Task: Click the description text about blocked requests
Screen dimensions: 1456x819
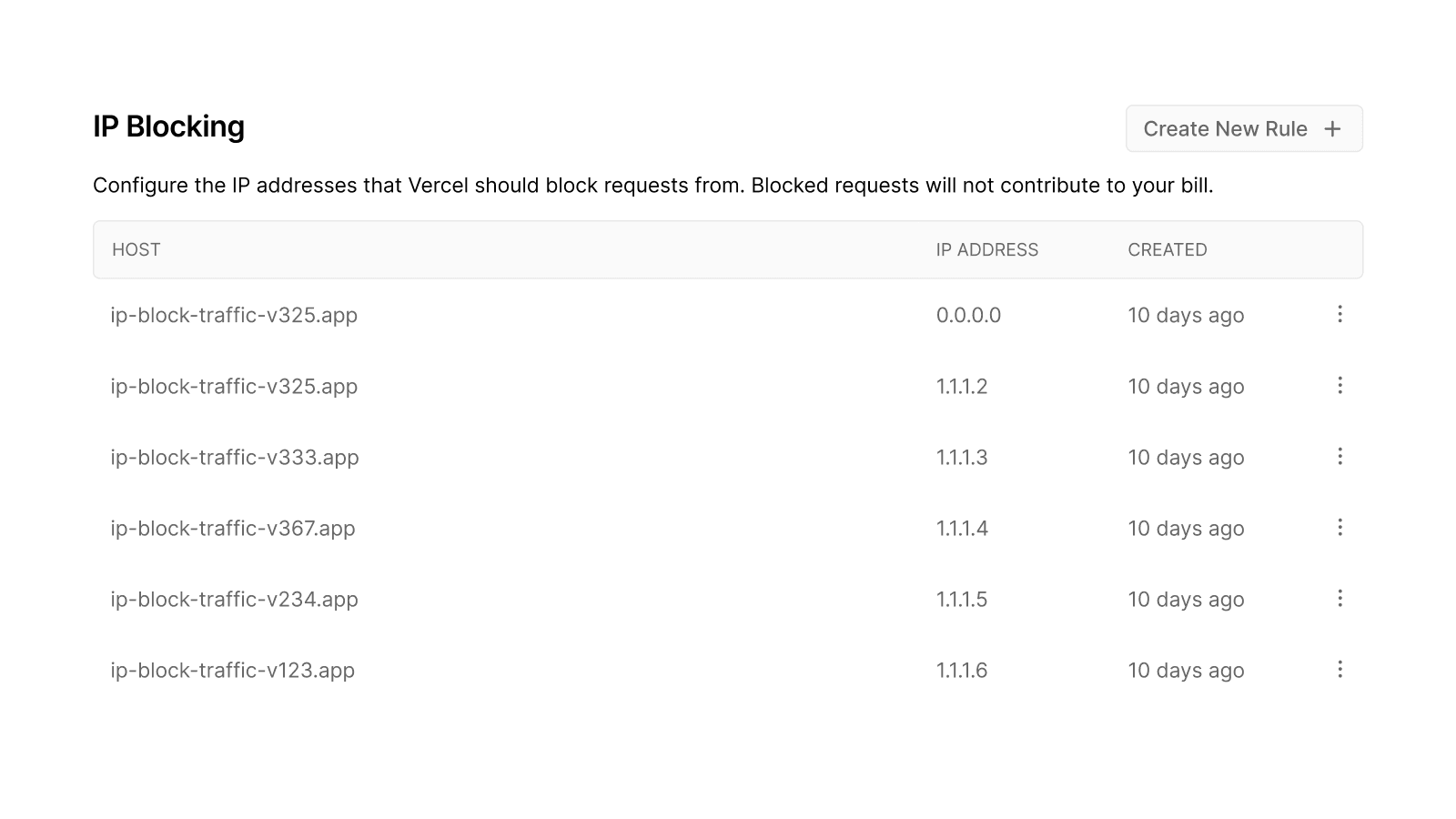Action: (x=652, y=185)
